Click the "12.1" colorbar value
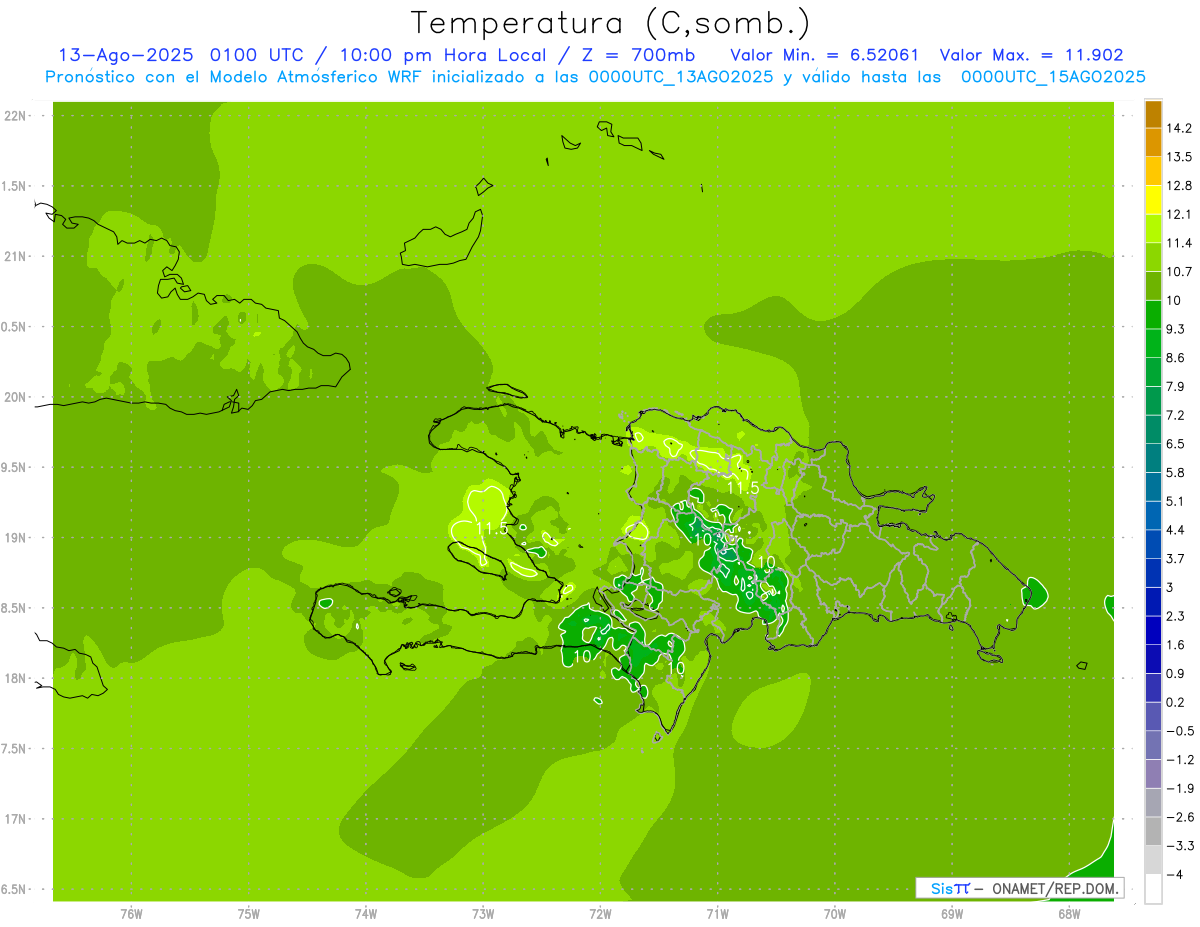The image size is (1200, 927). (x=1178, y=214)
